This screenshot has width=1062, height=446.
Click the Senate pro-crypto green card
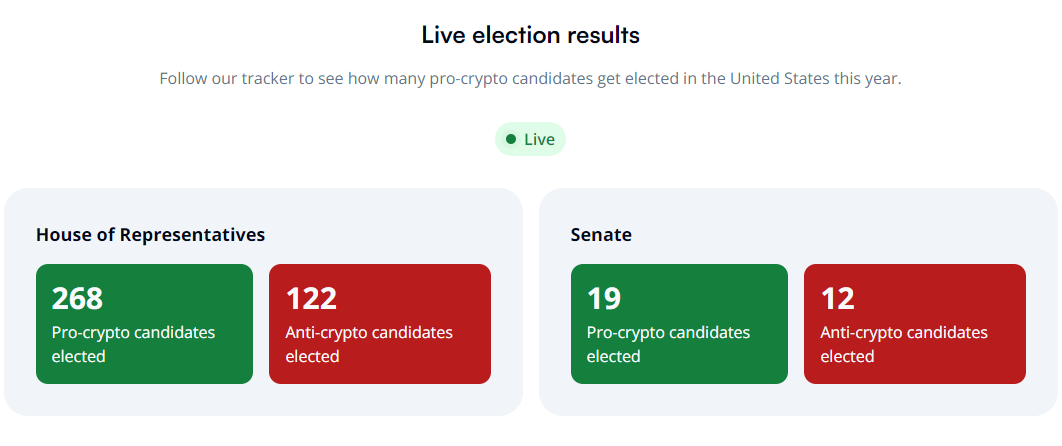(x=679, y=324)
